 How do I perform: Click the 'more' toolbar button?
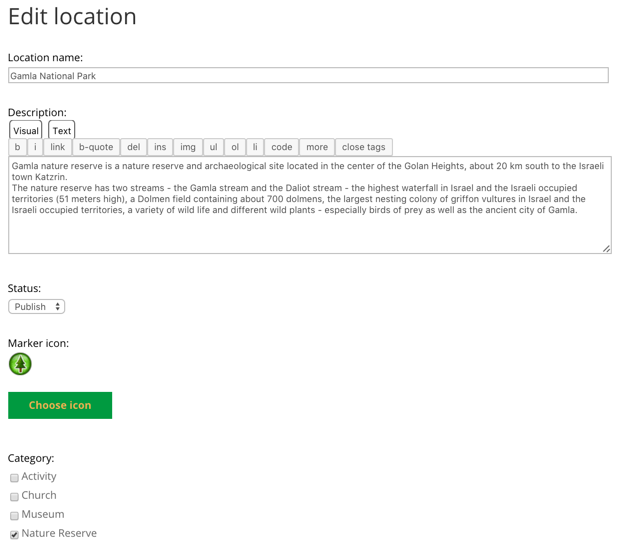click(x=317, y=147)
